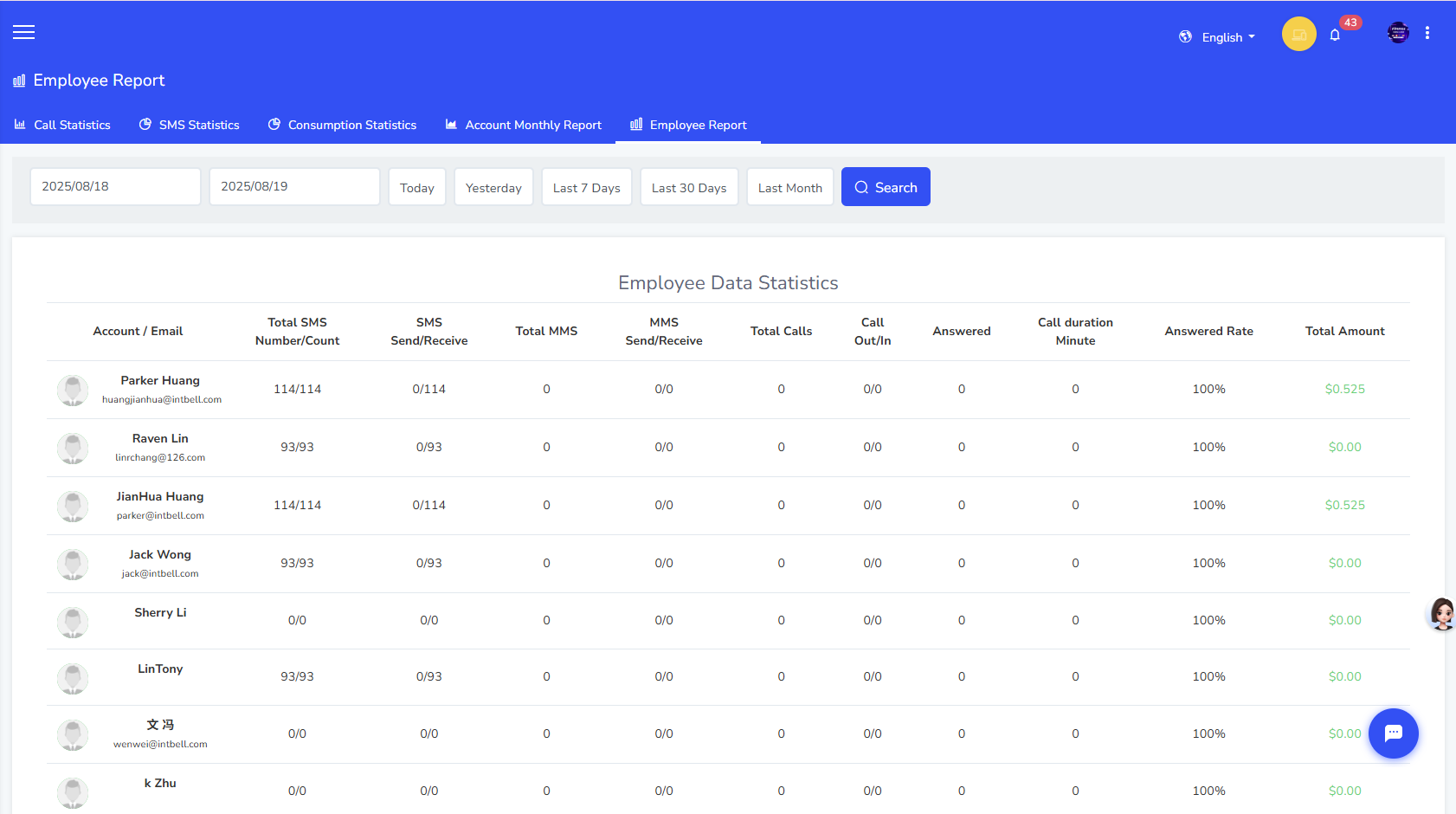Select Account Monthly Report tab
The image size is (1456, 814).
(523, 125)
